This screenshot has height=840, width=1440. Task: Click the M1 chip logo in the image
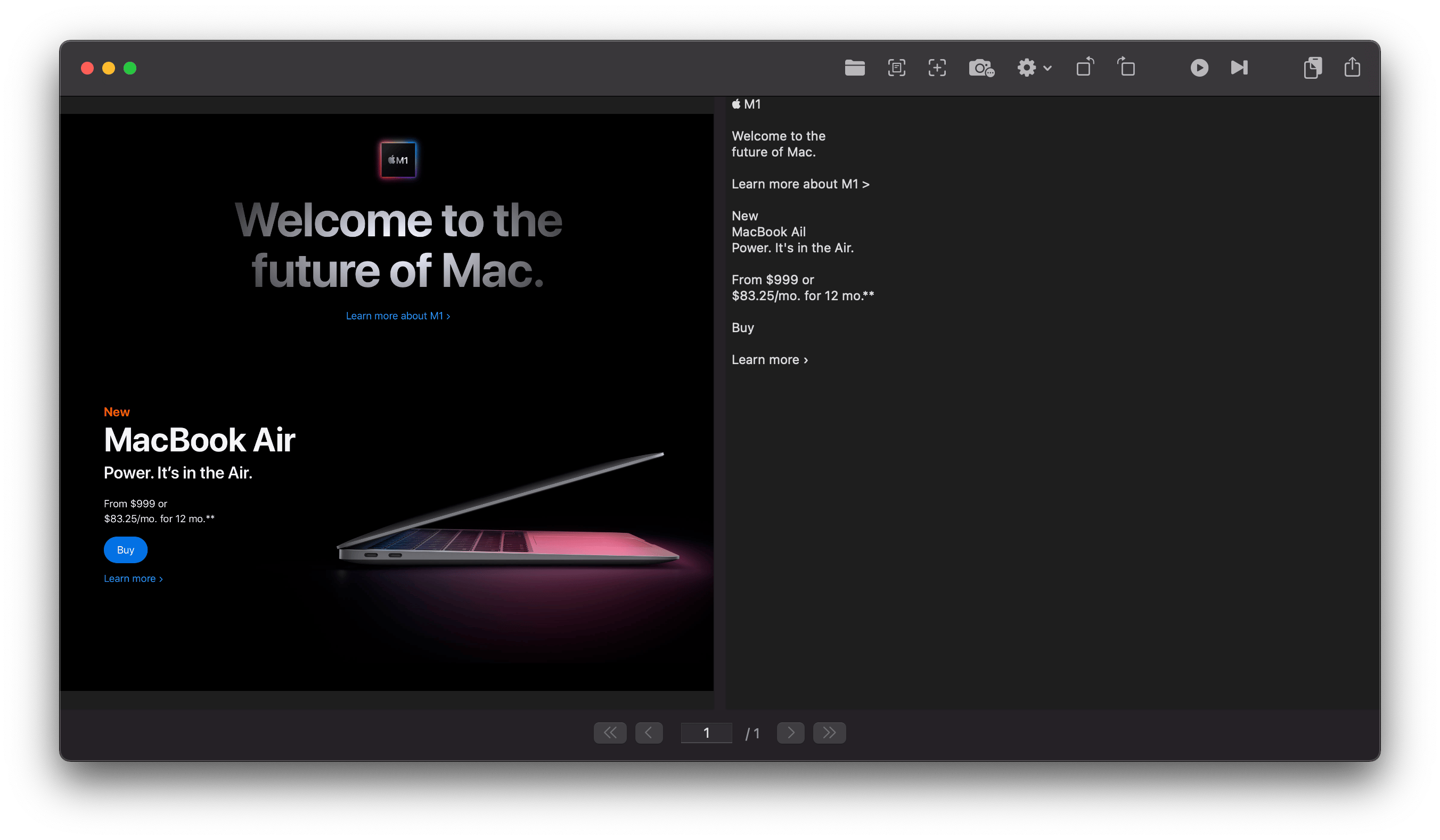[x=398, y=160]
